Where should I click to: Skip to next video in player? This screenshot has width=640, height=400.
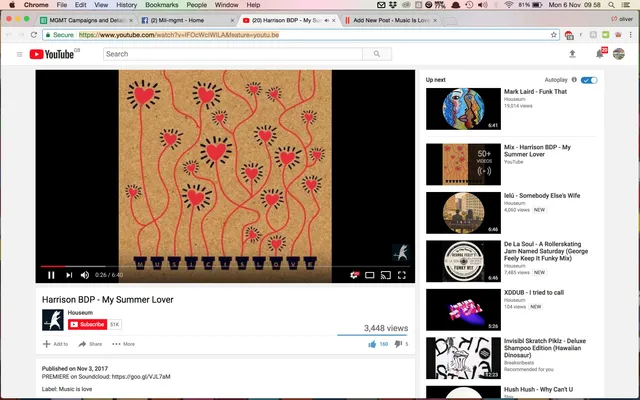coord(69,275)
